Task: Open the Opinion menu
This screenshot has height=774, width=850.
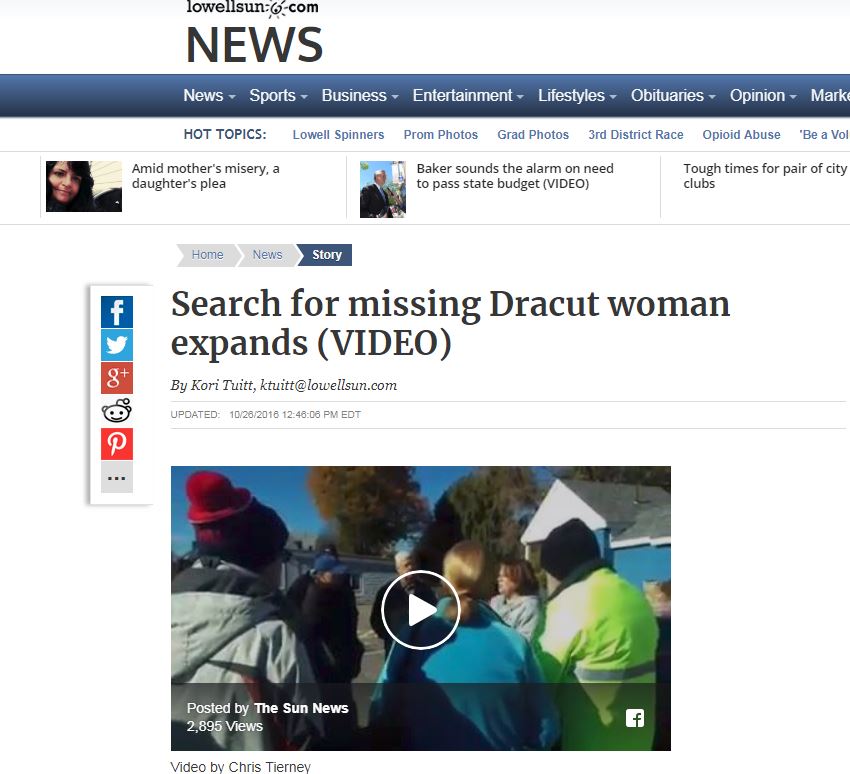Action: tap(763, 95)
